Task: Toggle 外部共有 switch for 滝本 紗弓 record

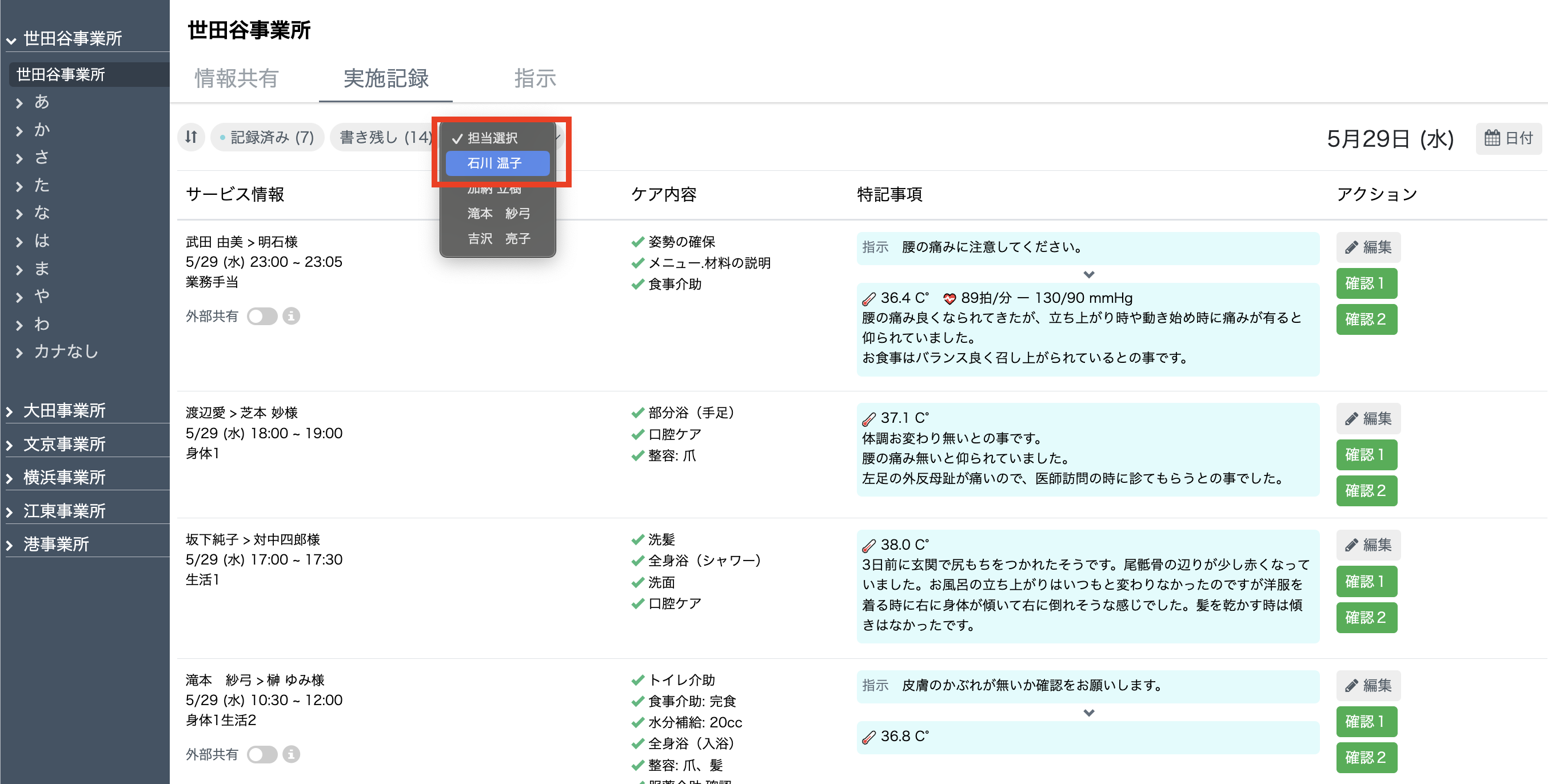Action: pos(262,754)
